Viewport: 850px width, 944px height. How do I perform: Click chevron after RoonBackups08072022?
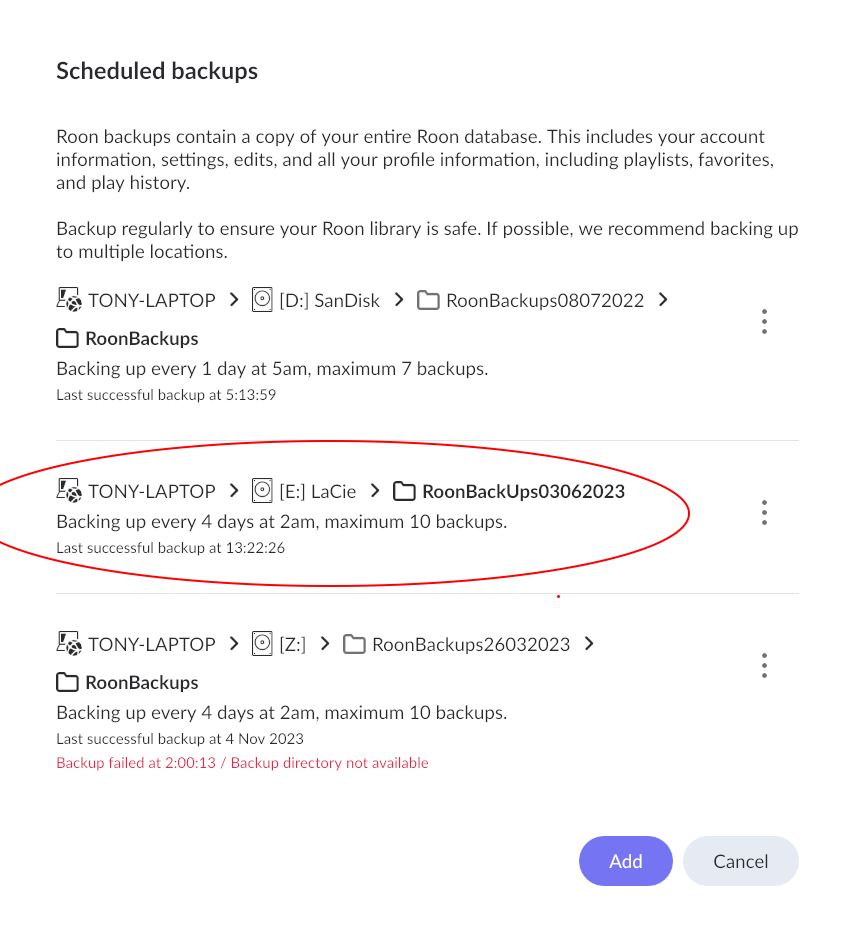(663, 299)
